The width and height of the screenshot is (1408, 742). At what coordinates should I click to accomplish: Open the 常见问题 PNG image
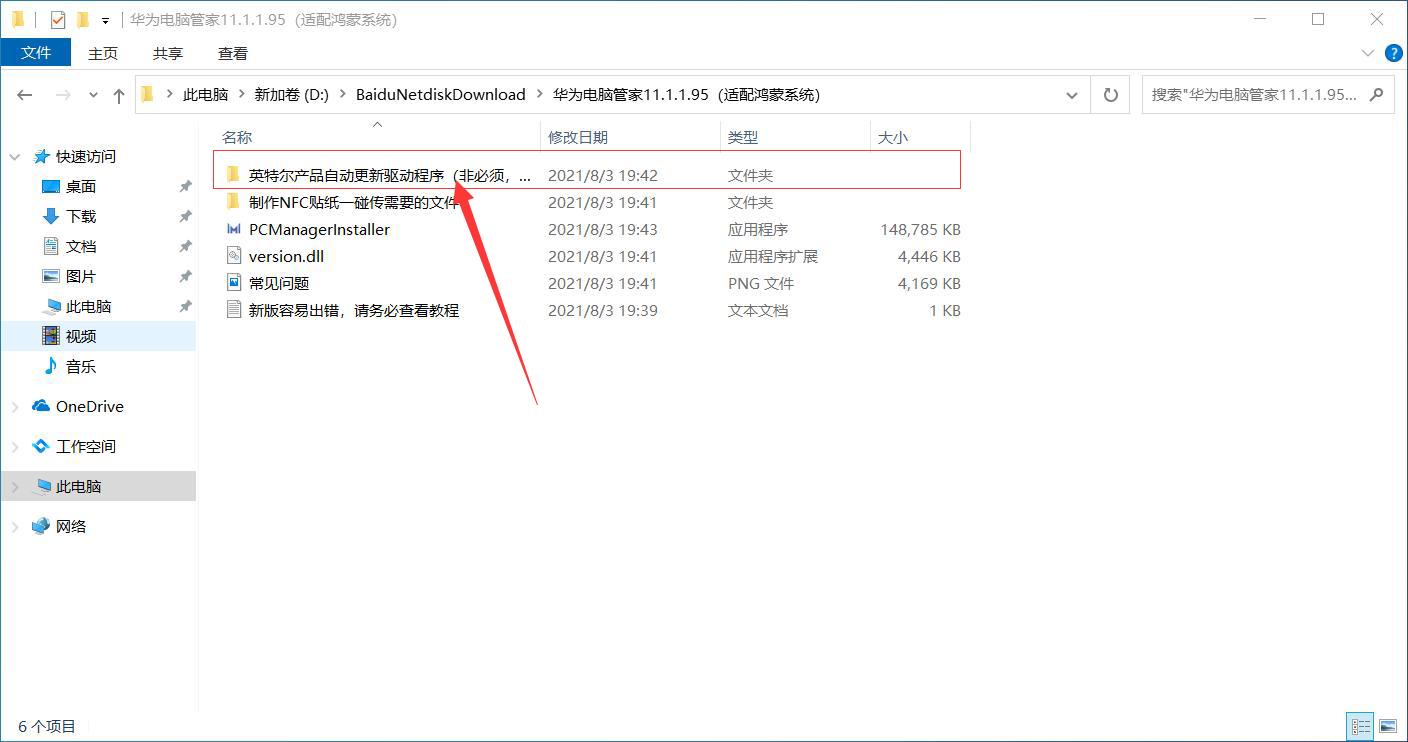pos(281,283)
